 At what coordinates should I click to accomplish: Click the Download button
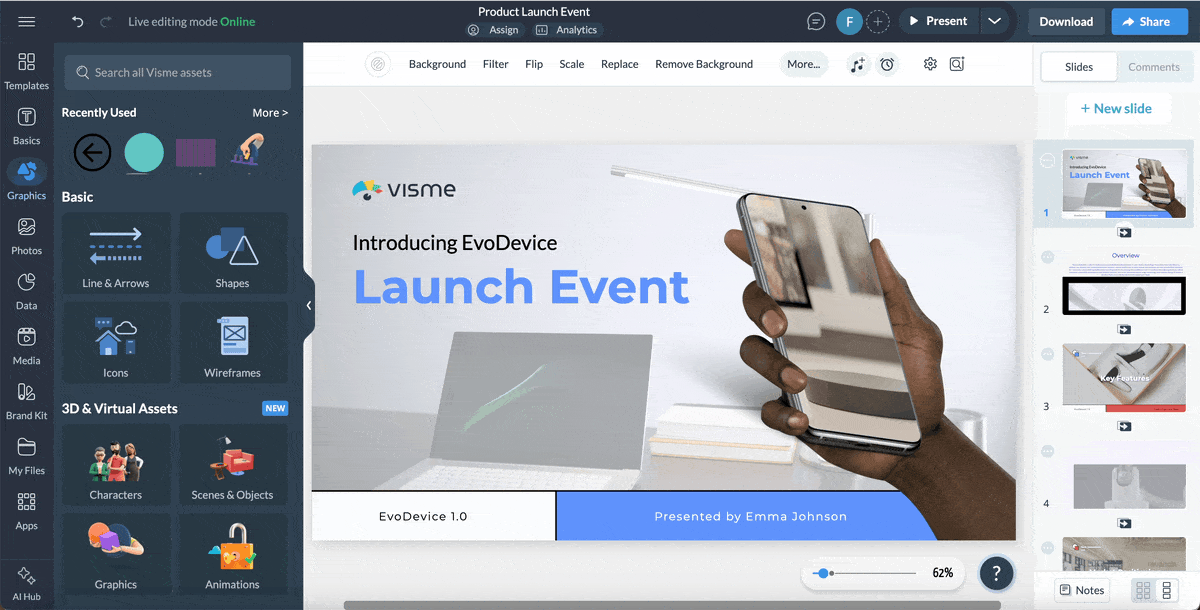tap(1065, 21)
